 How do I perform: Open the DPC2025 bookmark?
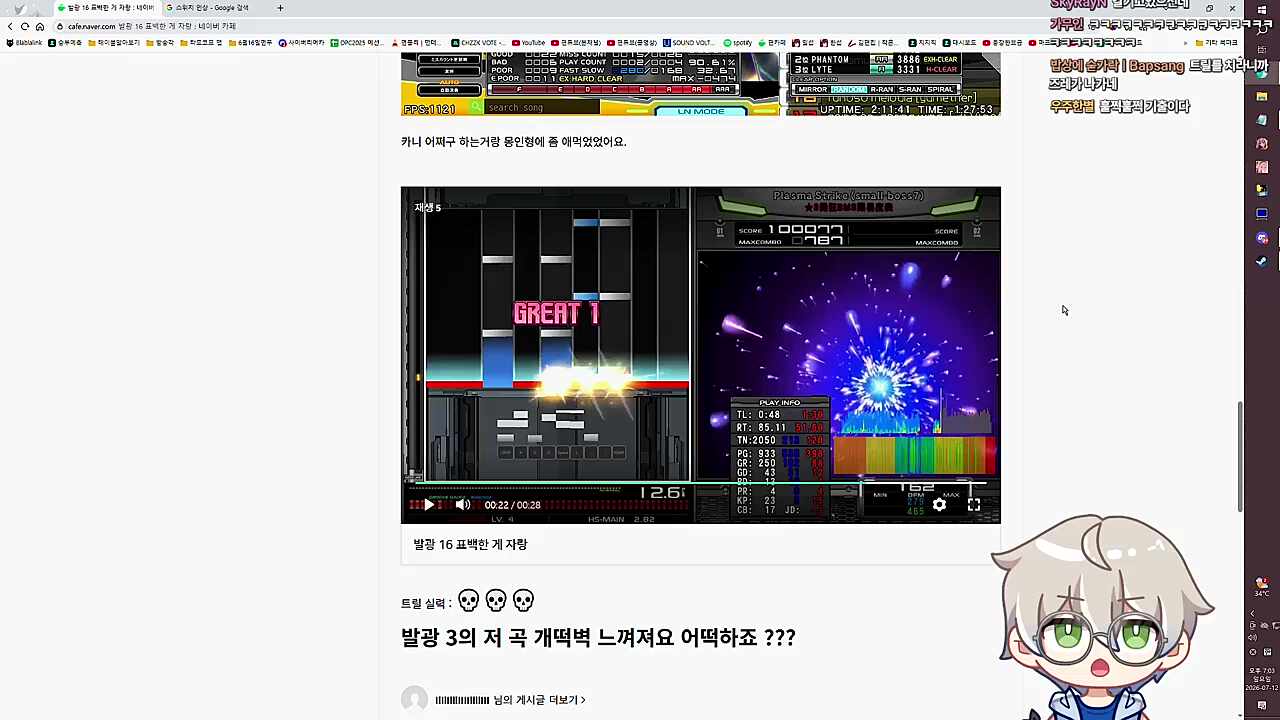coord(357,43)
